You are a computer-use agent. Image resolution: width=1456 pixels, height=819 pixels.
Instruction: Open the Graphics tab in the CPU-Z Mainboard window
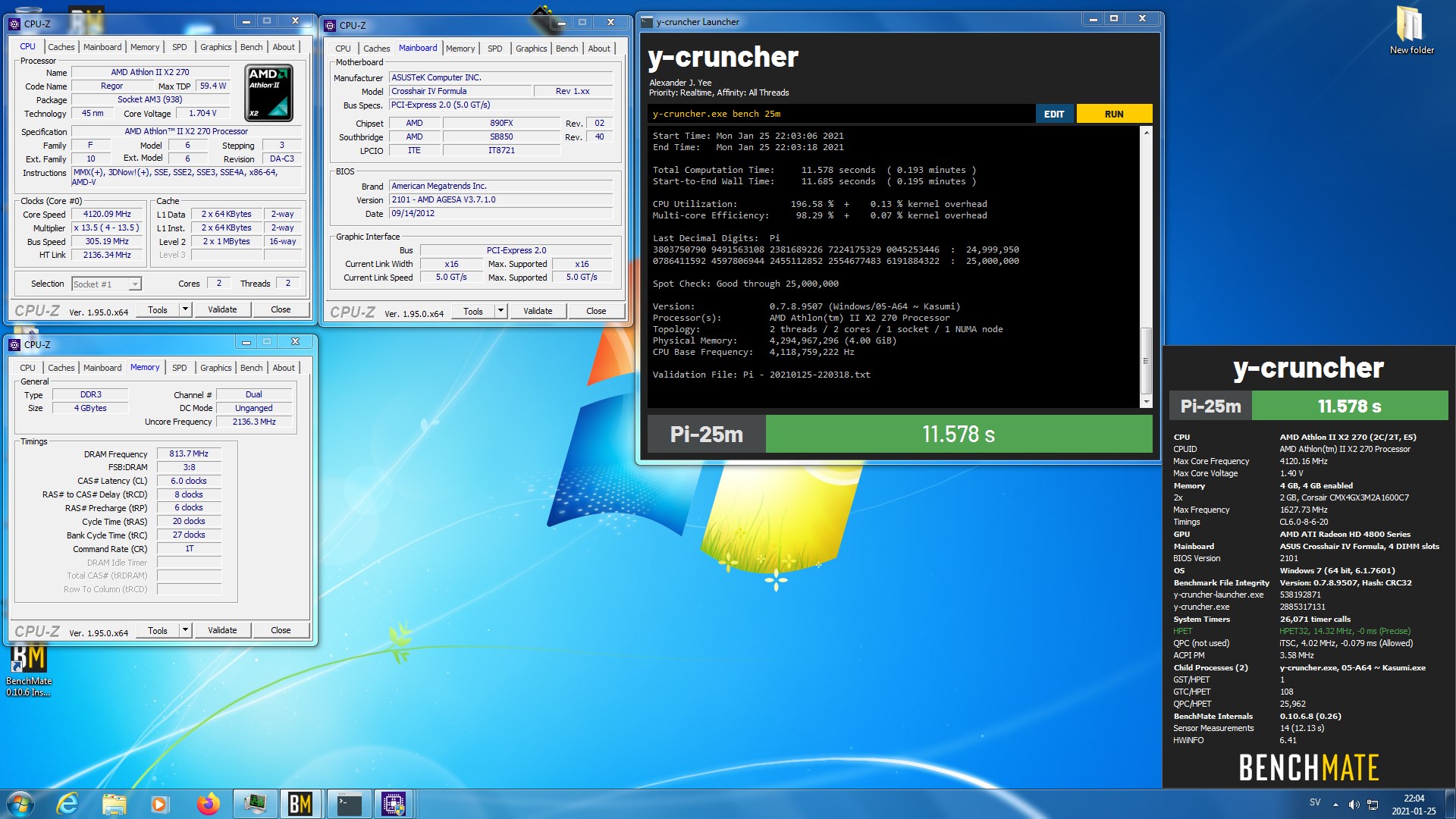coord(531,49)
